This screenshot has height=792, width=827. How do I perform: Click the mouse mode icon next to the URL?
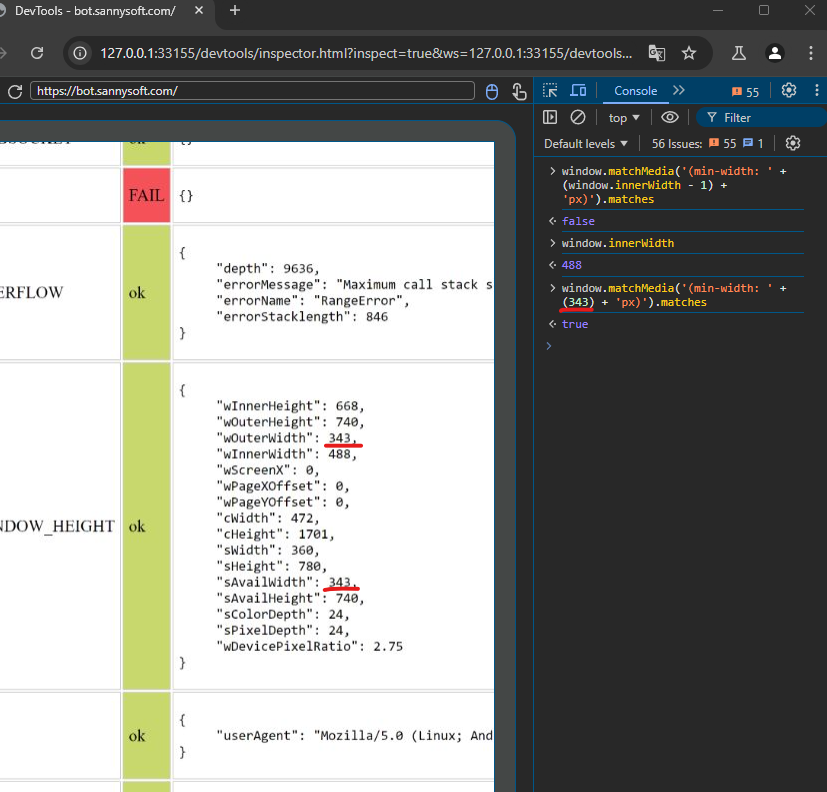[492, 91]
